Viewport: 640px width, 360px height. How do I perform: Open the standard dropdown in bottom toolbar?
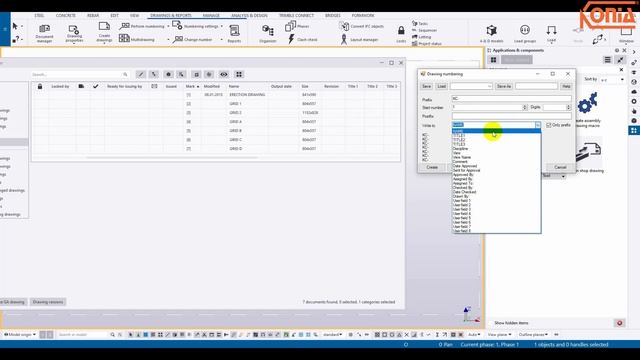(332, 334)
